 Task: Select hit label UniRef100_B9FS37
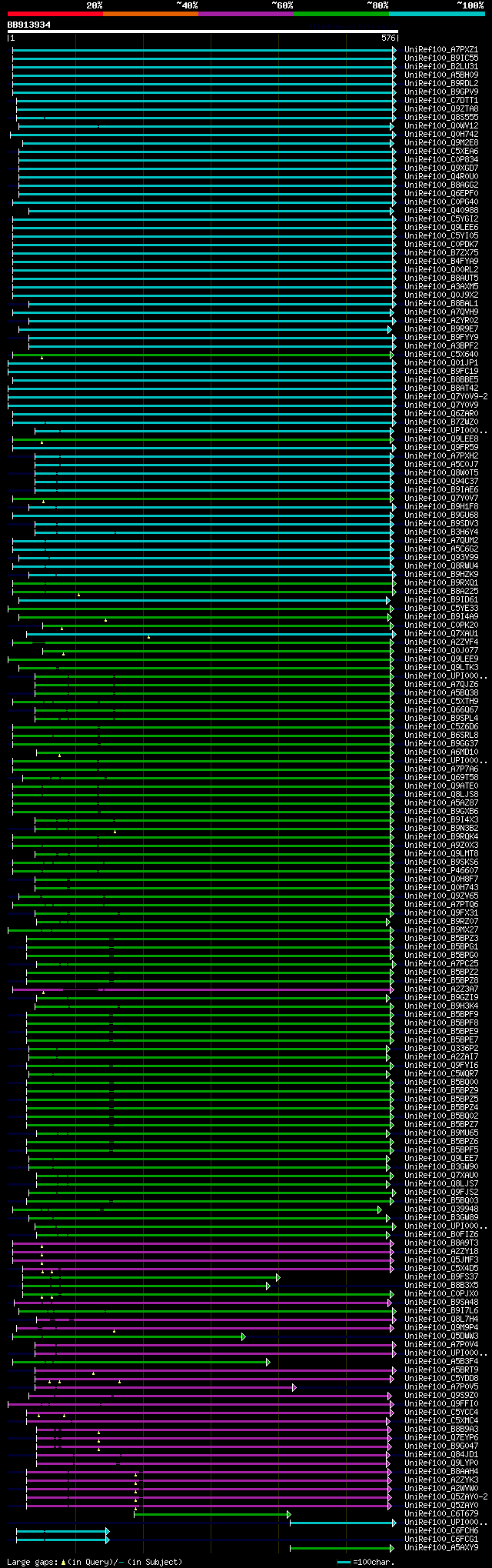(x=441, y=1277)
